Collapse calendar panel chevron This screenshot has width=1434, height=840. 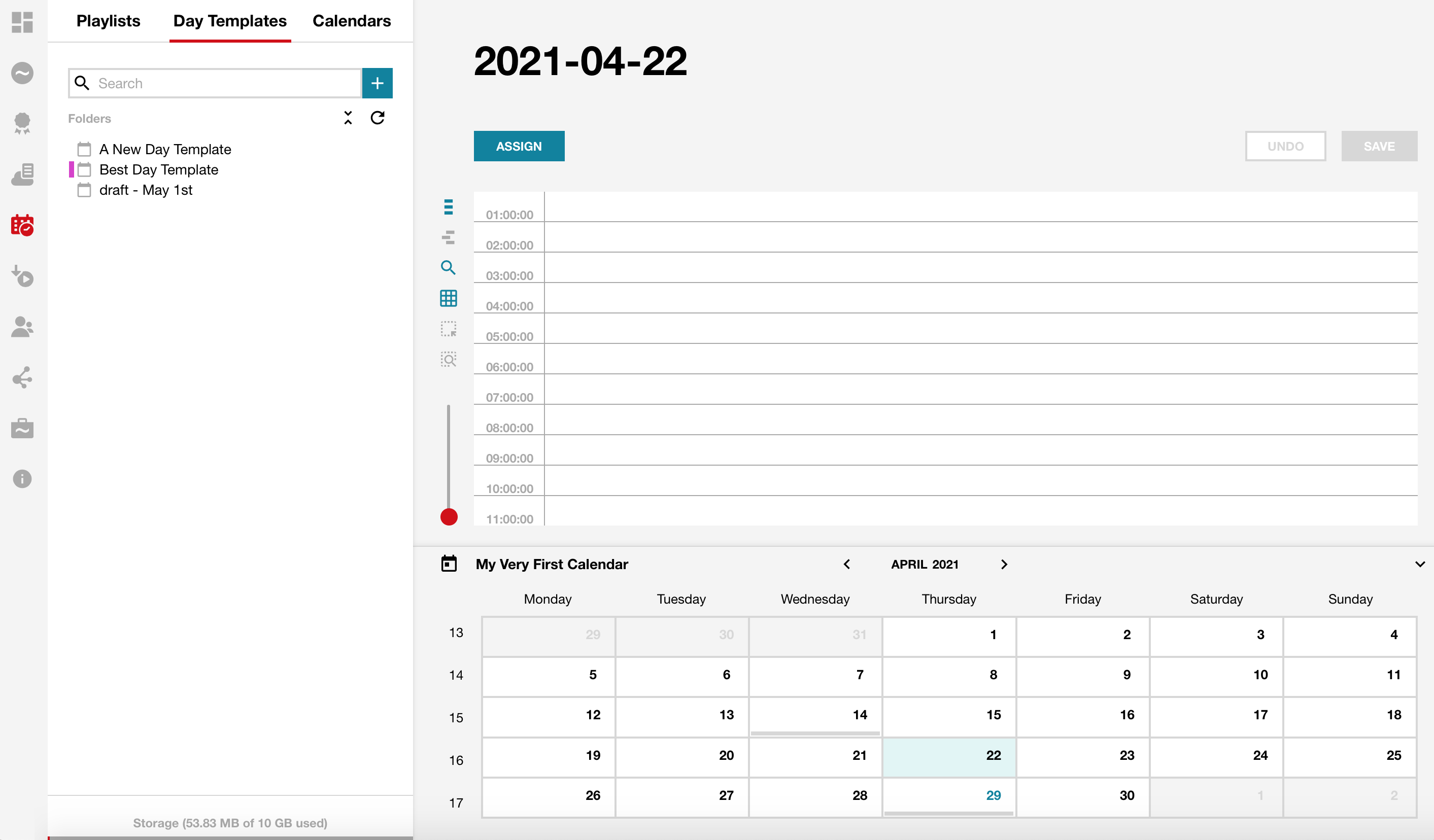(1420, 564)
